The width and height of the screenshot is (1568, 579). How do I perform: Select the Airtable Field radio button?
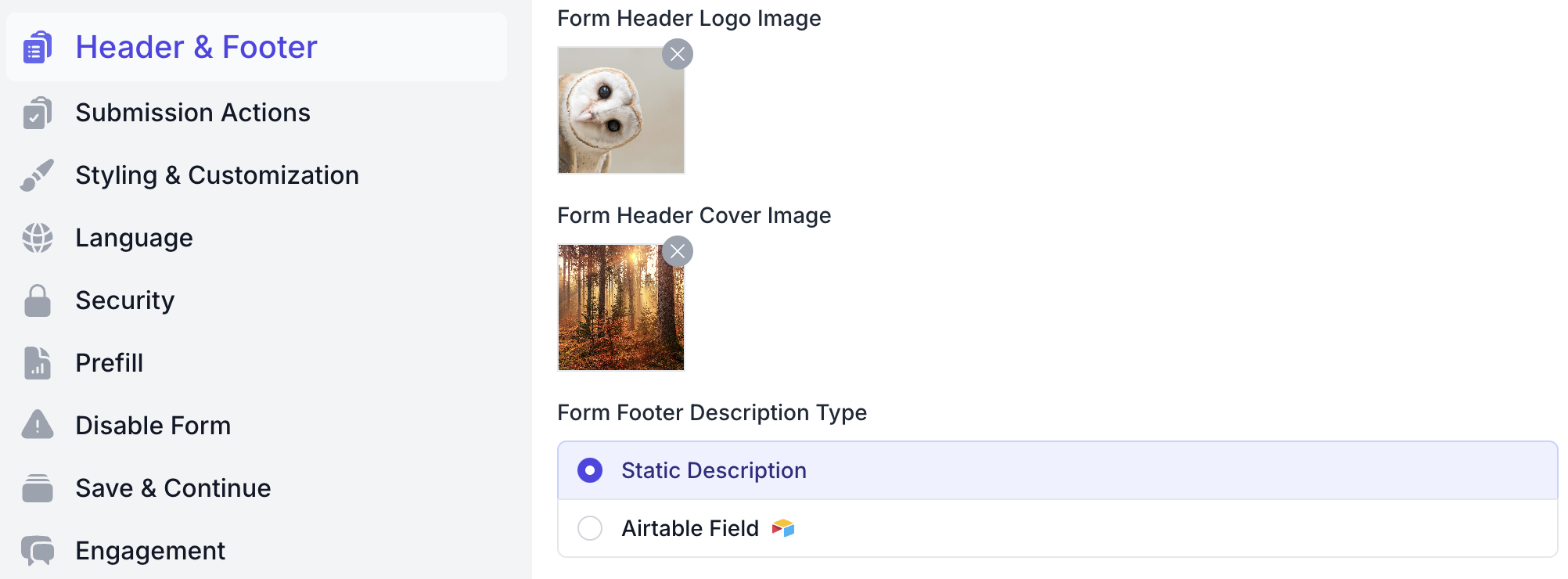590,528
